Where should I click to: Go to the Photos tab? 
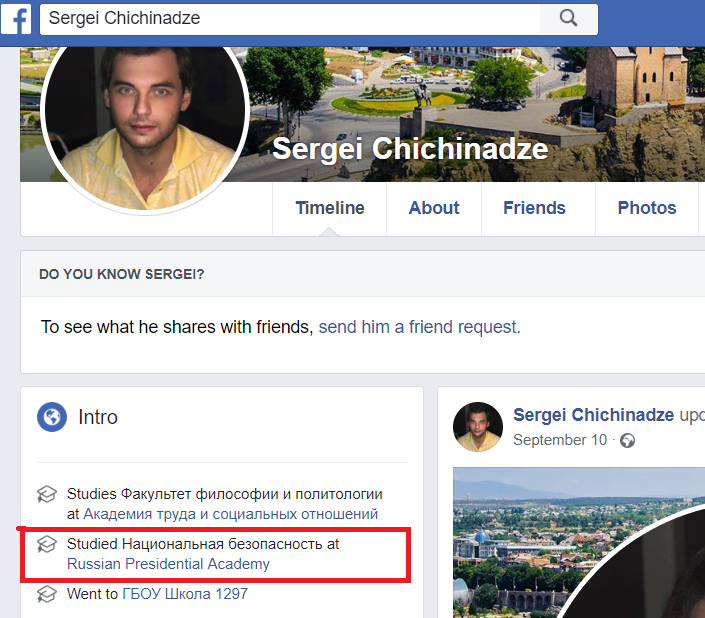point(647,208)
